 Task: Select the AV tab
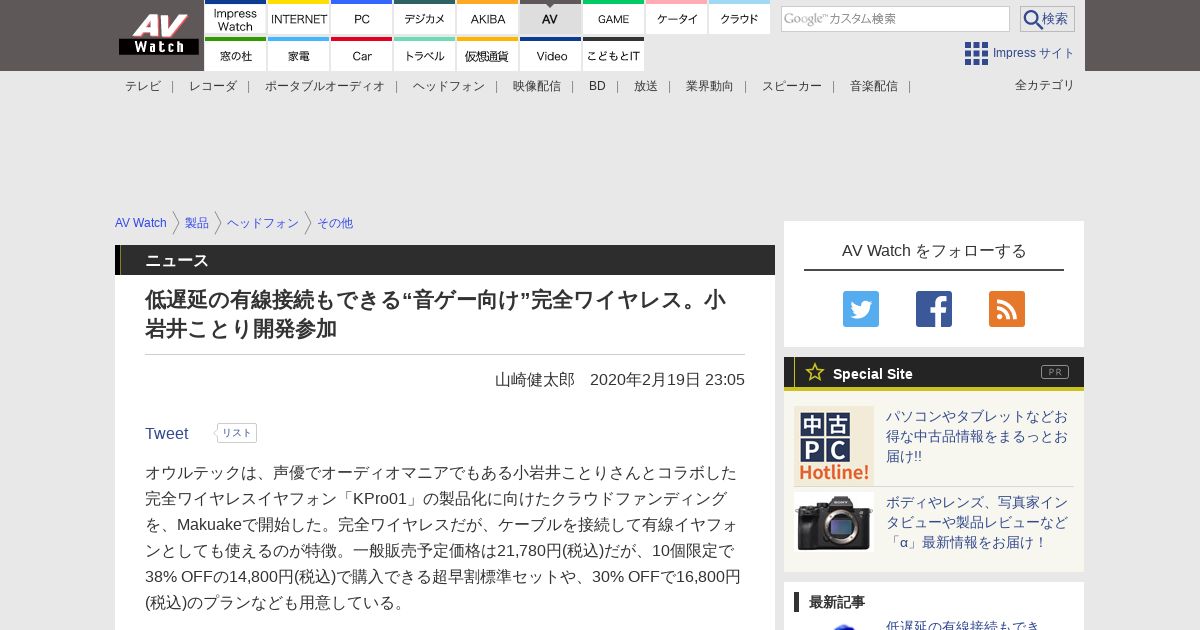(x=551, y=18)
